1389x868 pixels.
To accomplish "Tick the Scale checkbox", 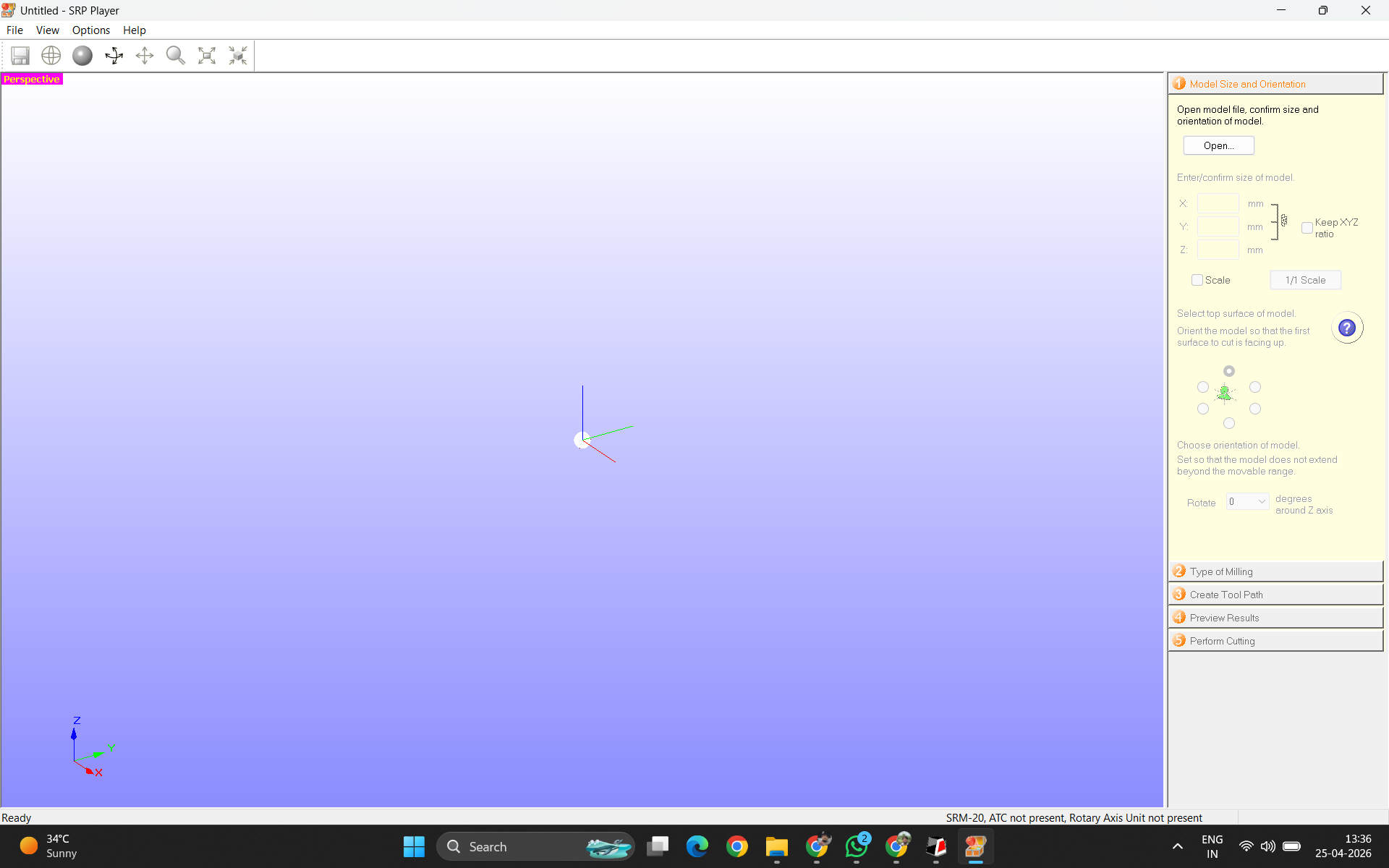I will pos(1197,280).
